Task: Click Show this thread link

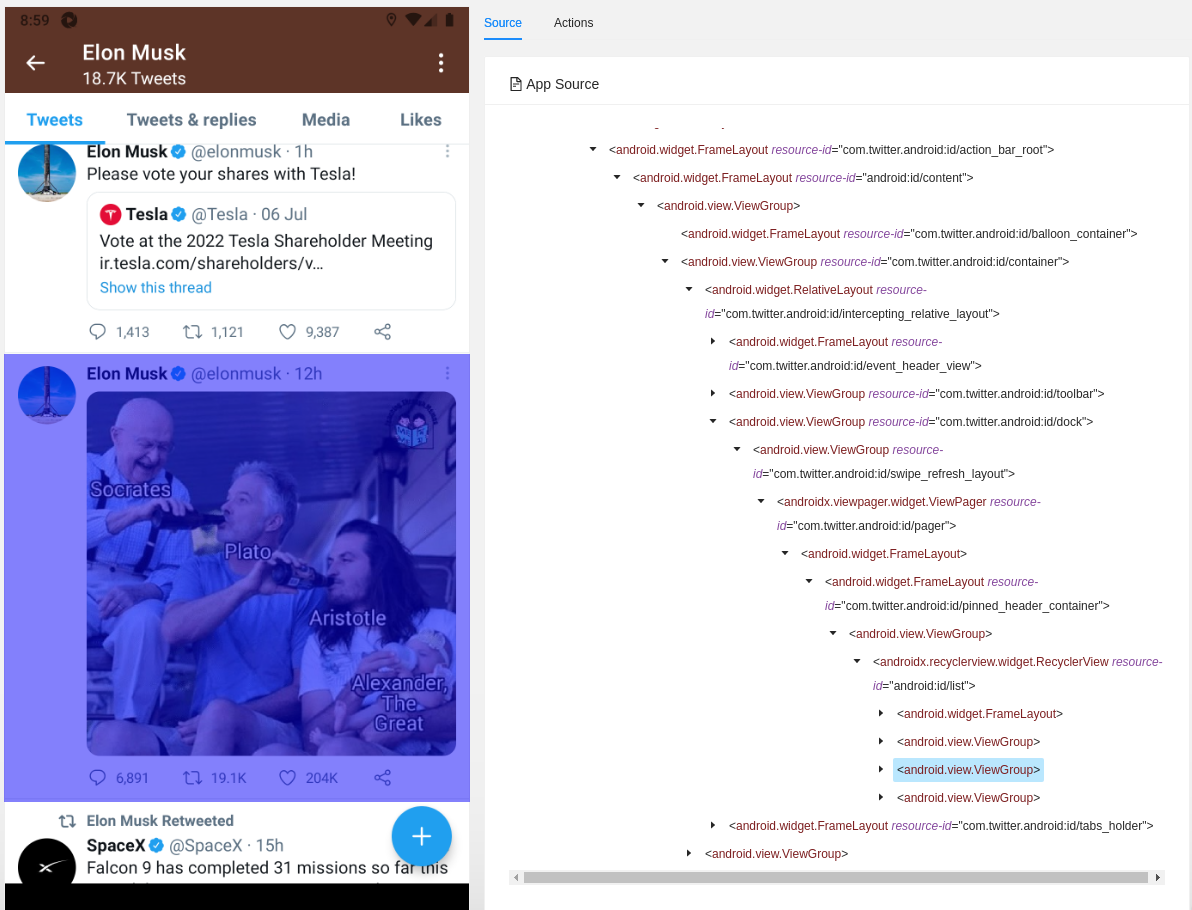Action: (x=156, y=287)
